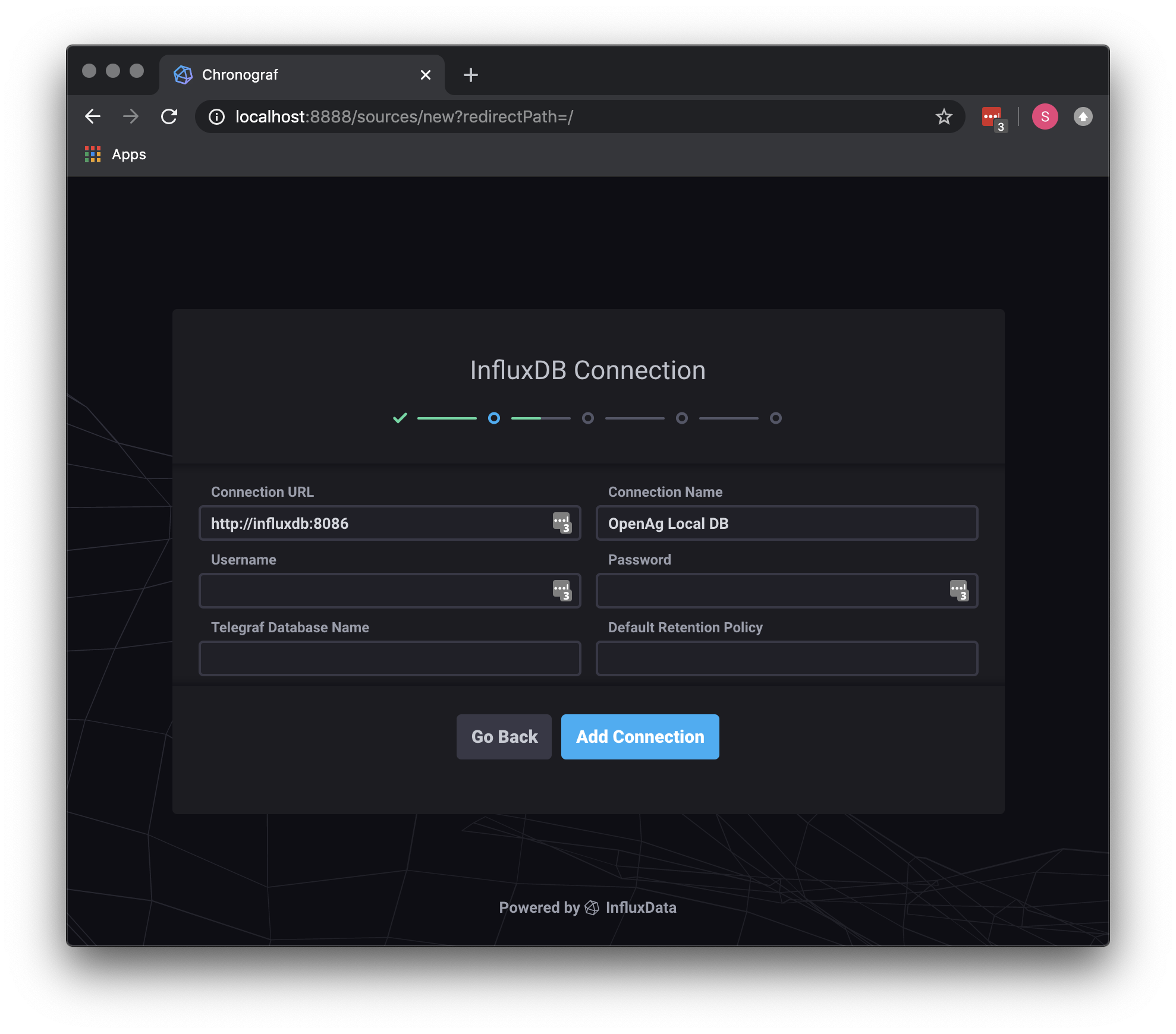
Task: Open the Apps grid shortcut
Action: (x=115, y=155)
